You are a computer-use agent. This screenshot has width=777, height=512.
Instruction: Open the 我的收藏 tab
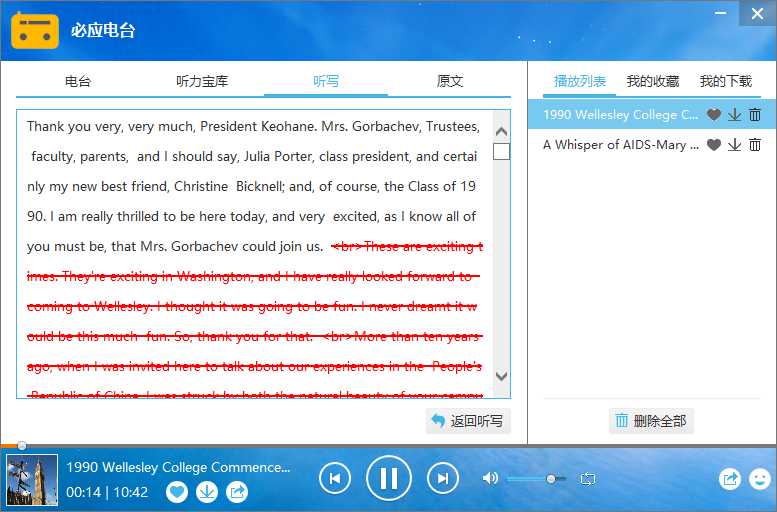(653, 81)
